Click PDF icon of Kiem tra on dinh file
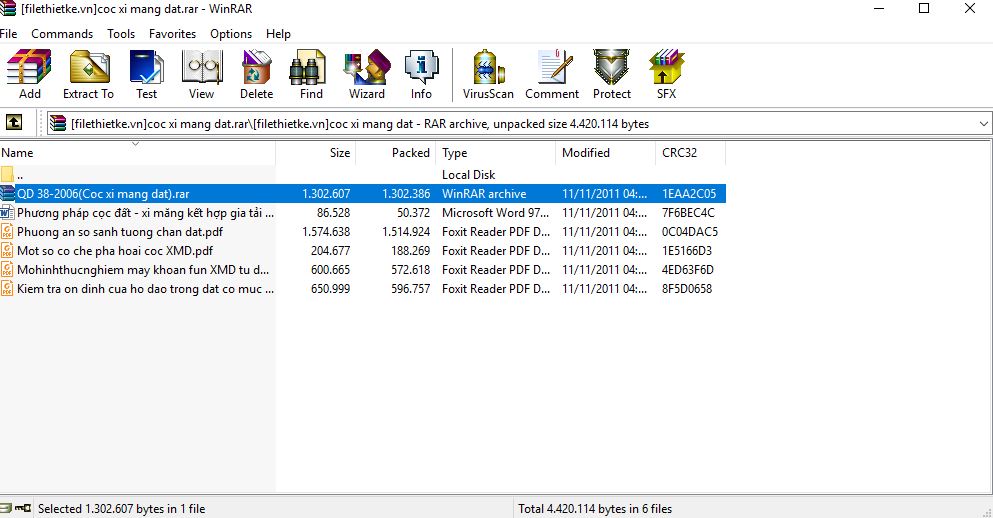 pos(7,289)
